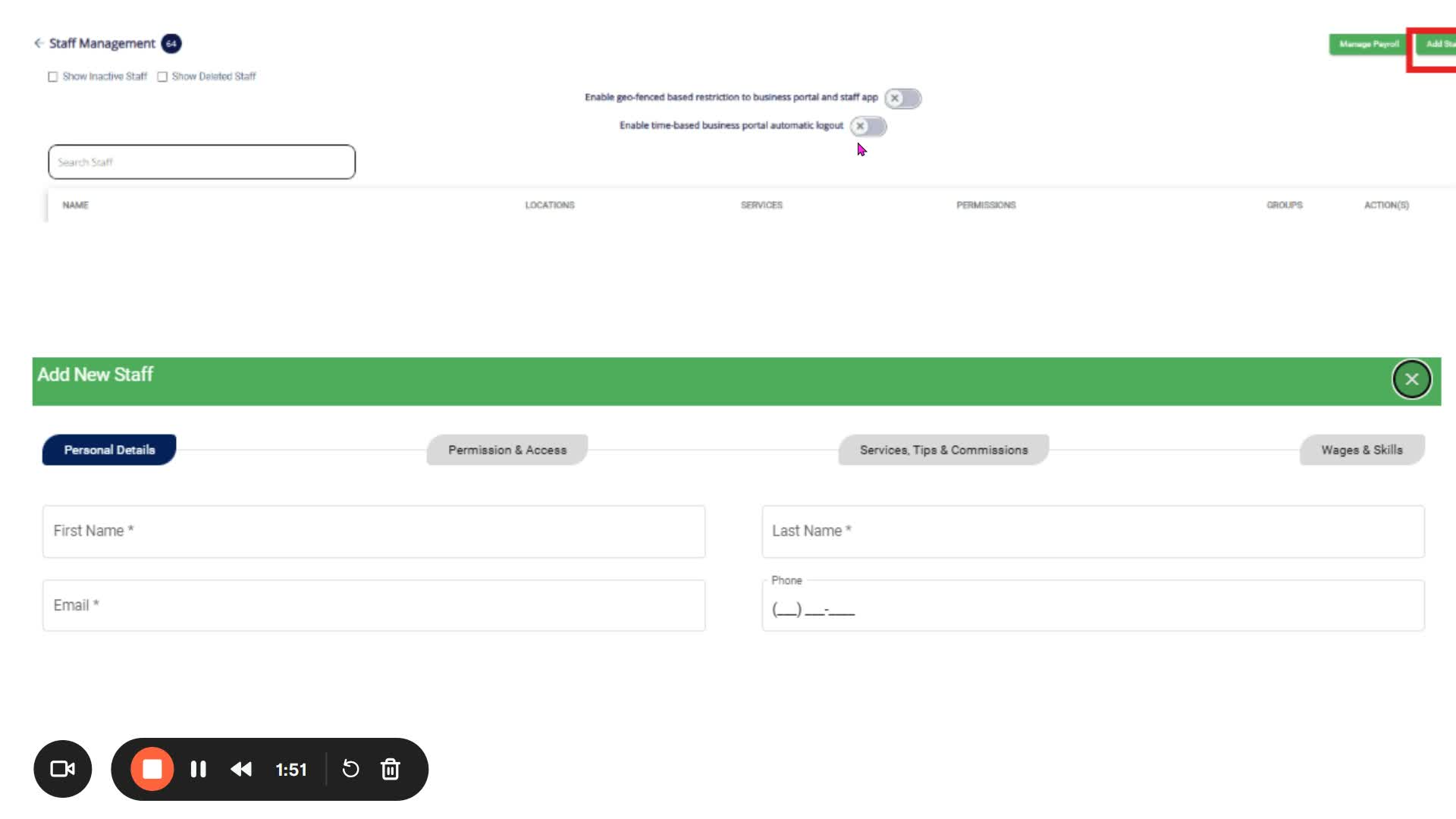Image resolution: width=1456 pixels, height=819 pixels.
Task: Stop the screen recording
Action: pyautogui.click(x=152, y=769)
